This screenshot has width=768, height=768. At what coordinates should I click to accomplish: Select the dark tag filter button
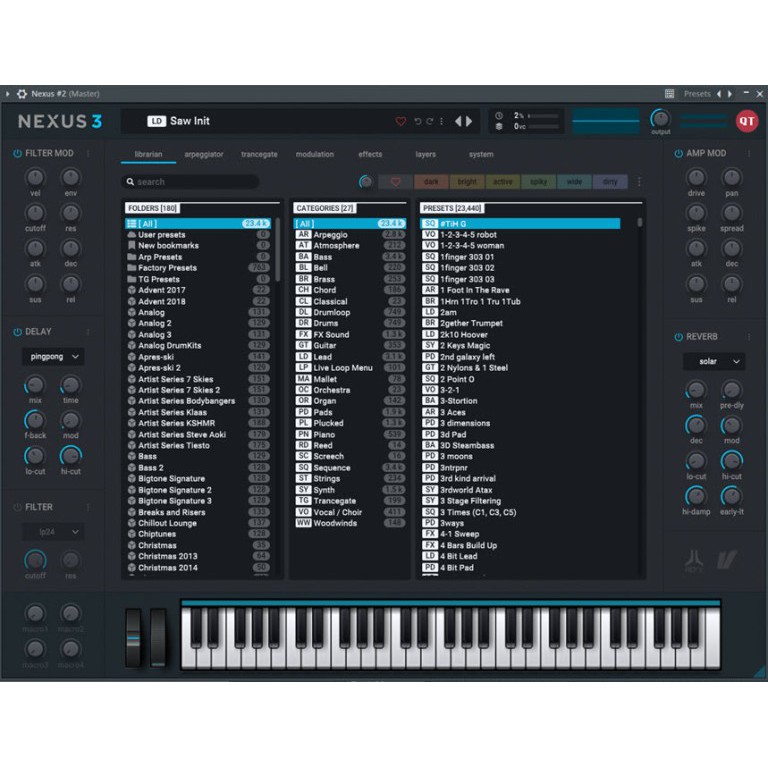pyautogui.click(x=432, y=182)
